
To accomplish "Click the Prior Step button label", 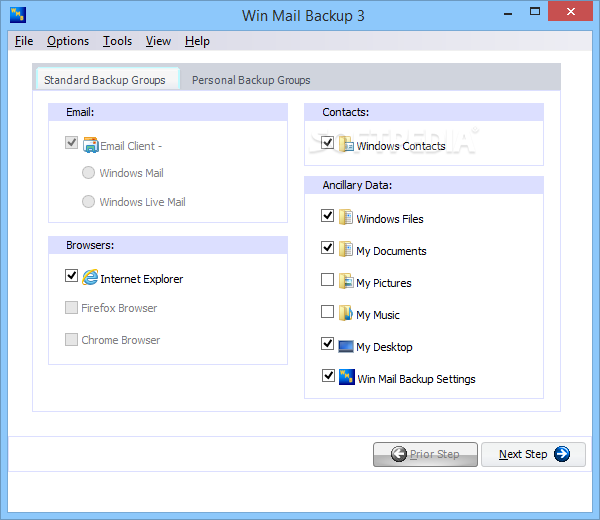I will click(x=434, y=454).
